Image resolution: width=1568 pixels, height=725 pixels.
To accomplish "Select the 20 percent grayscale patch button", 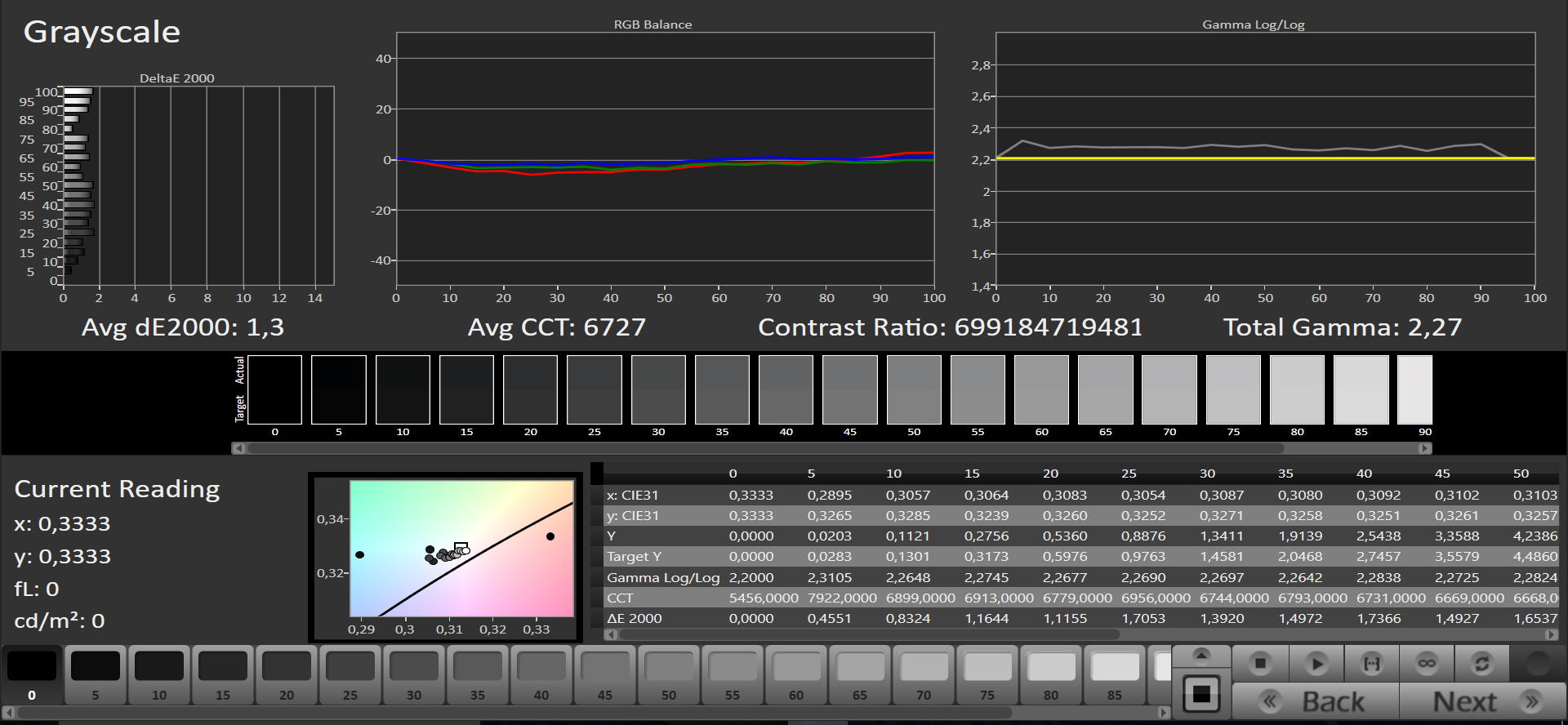I will [x=287, y=674].
